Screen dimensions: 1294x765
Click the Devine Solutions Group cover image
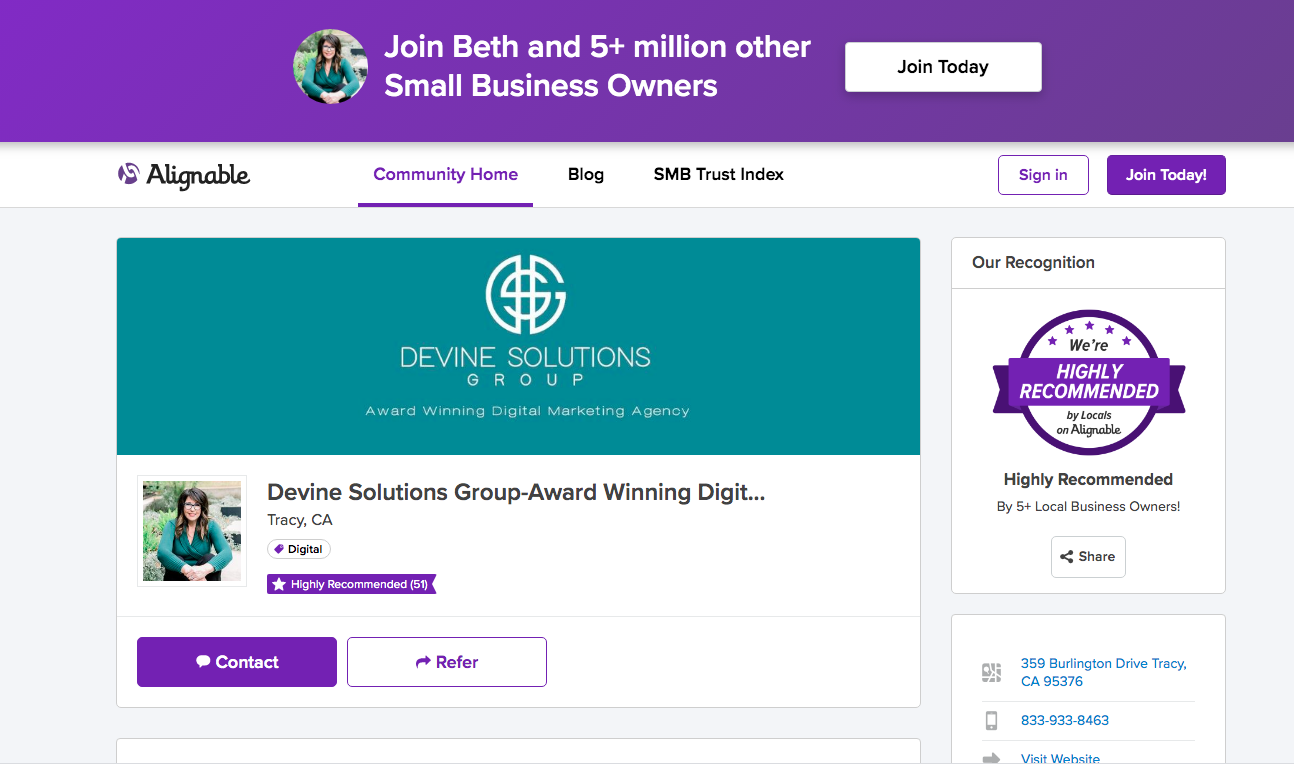point(518,346)
